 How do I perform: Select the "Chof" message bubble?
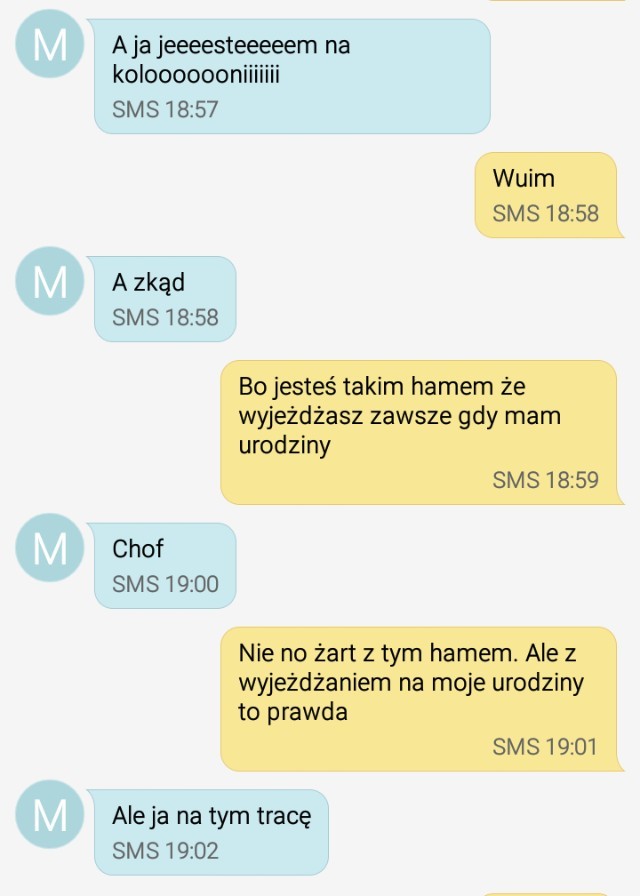pos(165,566)
